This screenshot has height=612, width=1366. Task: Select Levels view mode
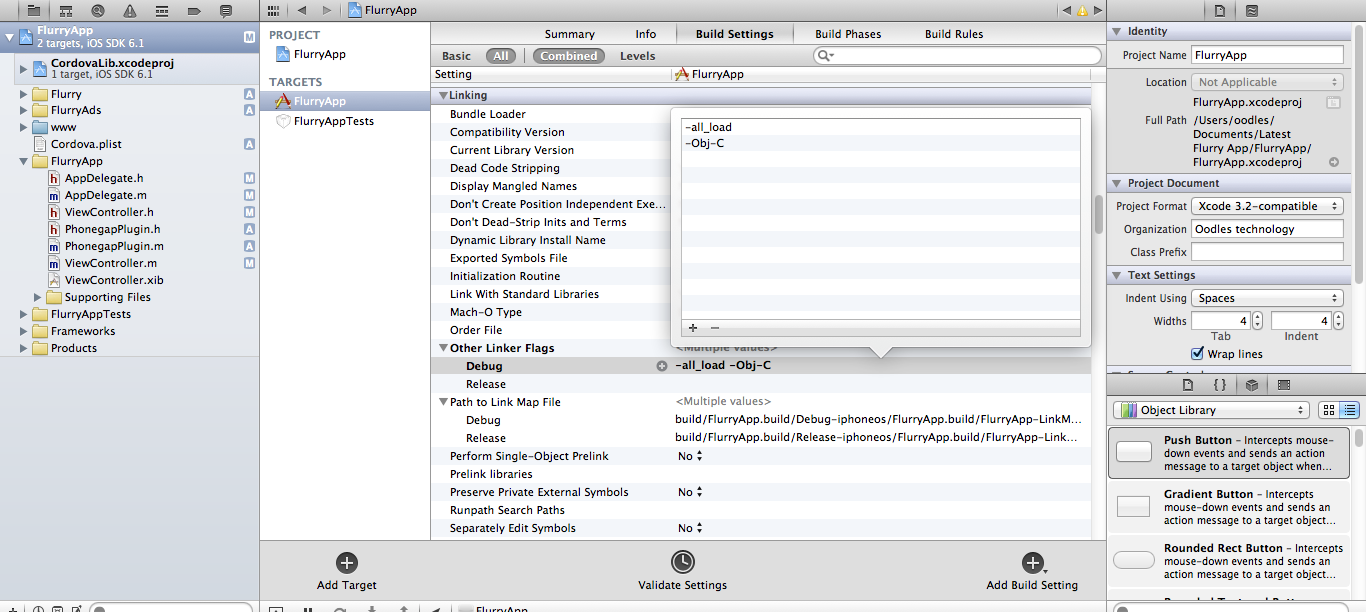[x=638, y=56]
